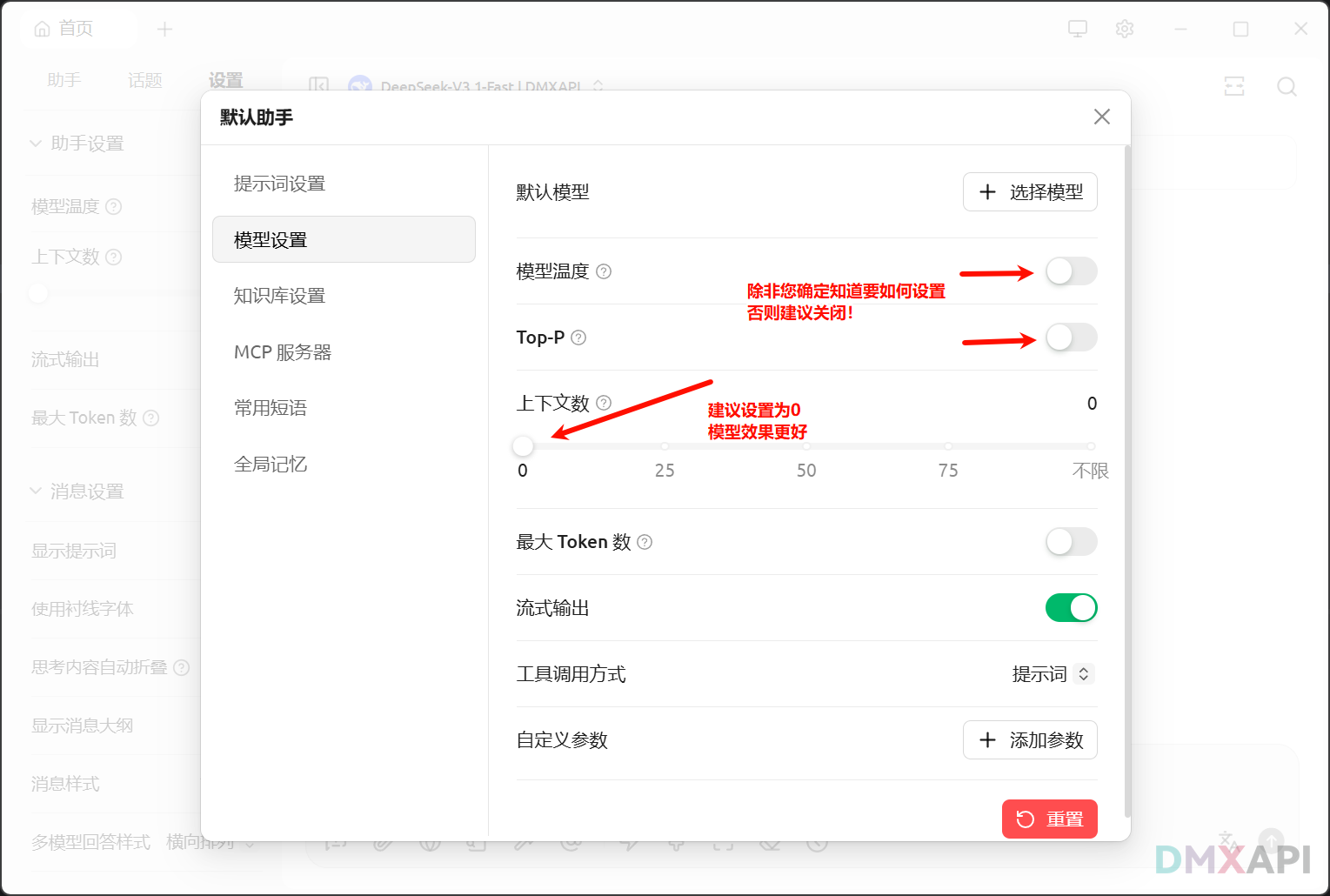
Task: Click the monitor display icon in title bar
Action: [1078, 29]
